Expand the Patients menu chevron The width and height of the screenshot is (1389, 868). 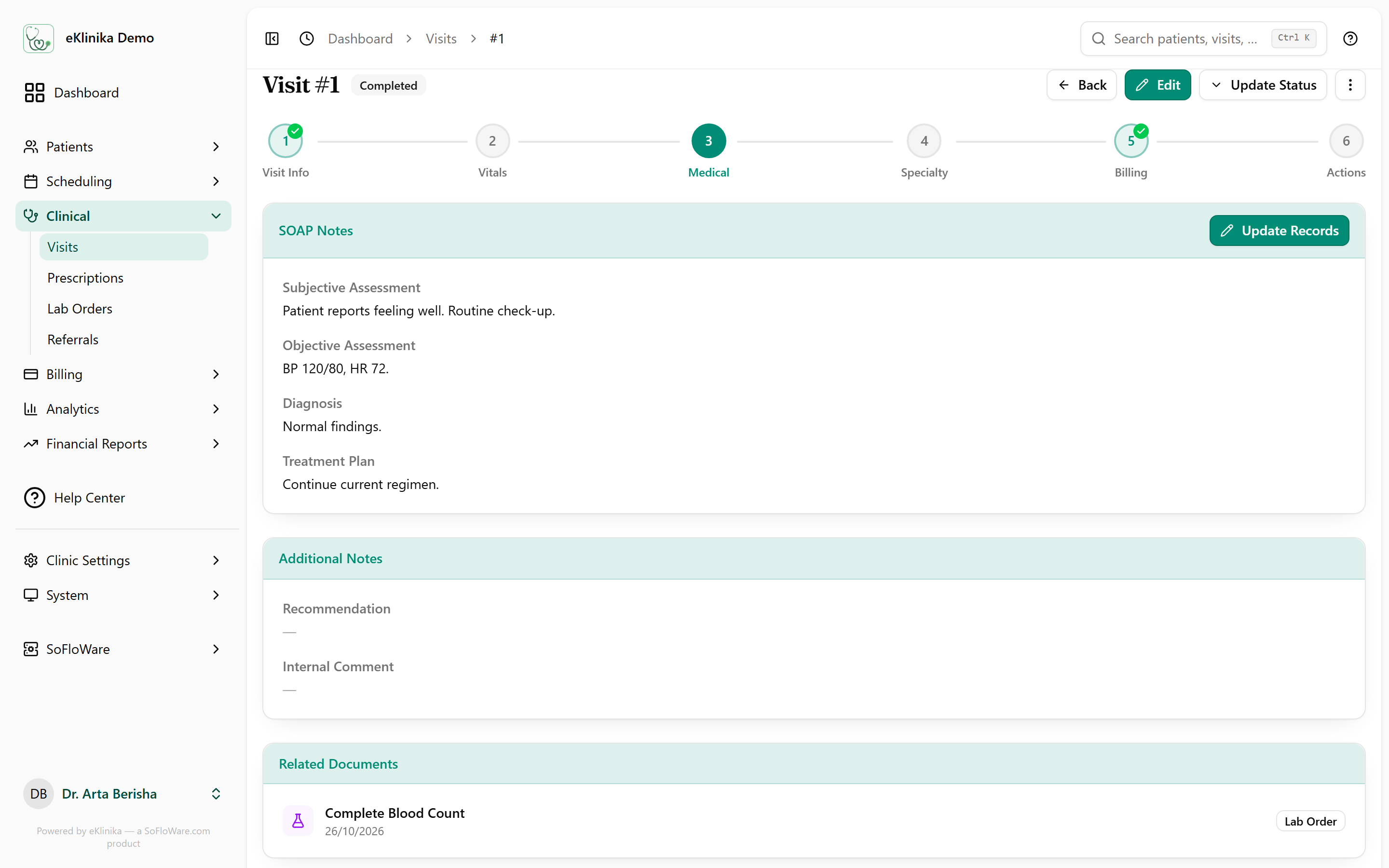tap(216, 147)
